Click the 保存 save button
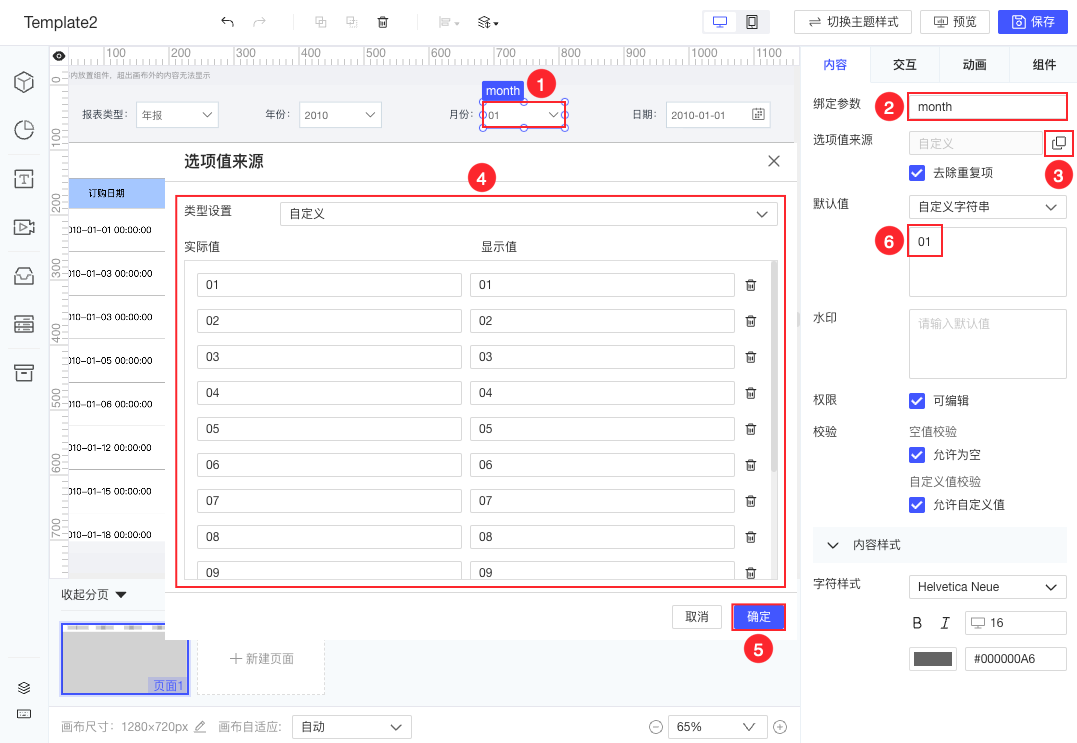1077x743 pixels. coord(1033,22)
